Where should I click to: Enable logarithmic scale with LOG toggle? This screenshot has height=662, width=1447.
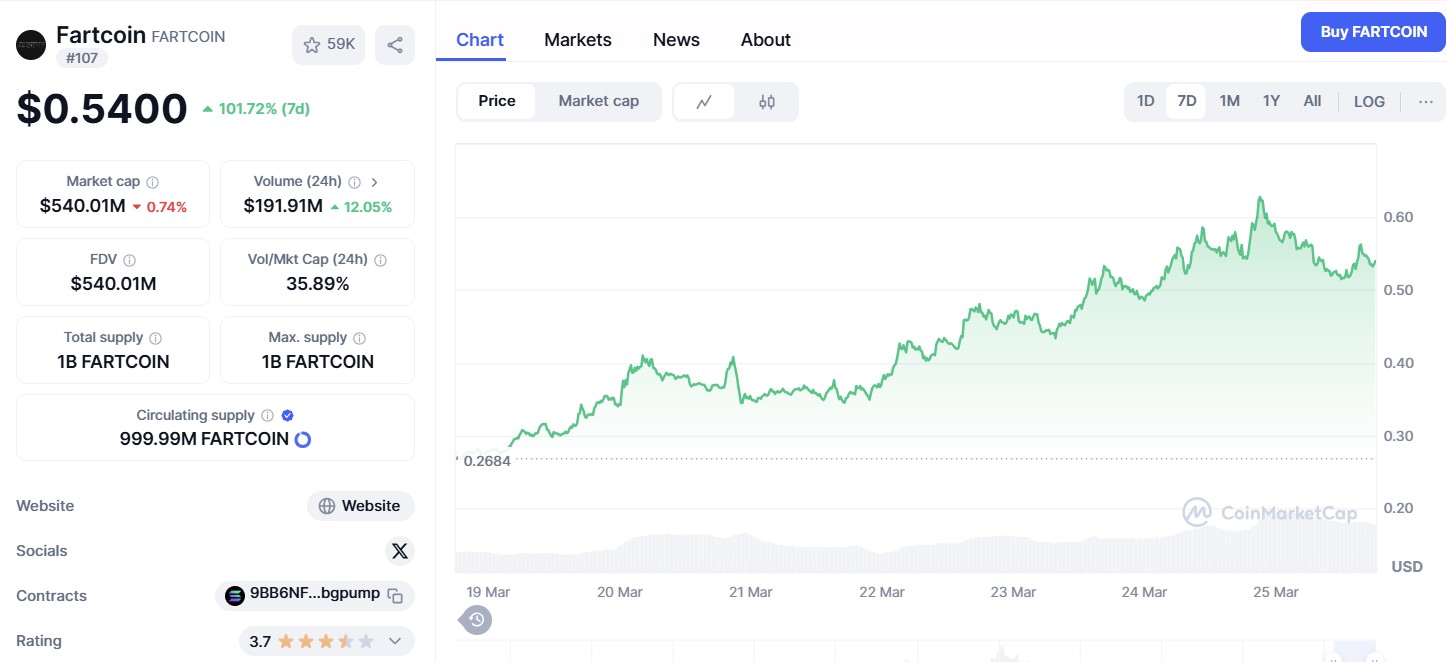coord(1369,101)
